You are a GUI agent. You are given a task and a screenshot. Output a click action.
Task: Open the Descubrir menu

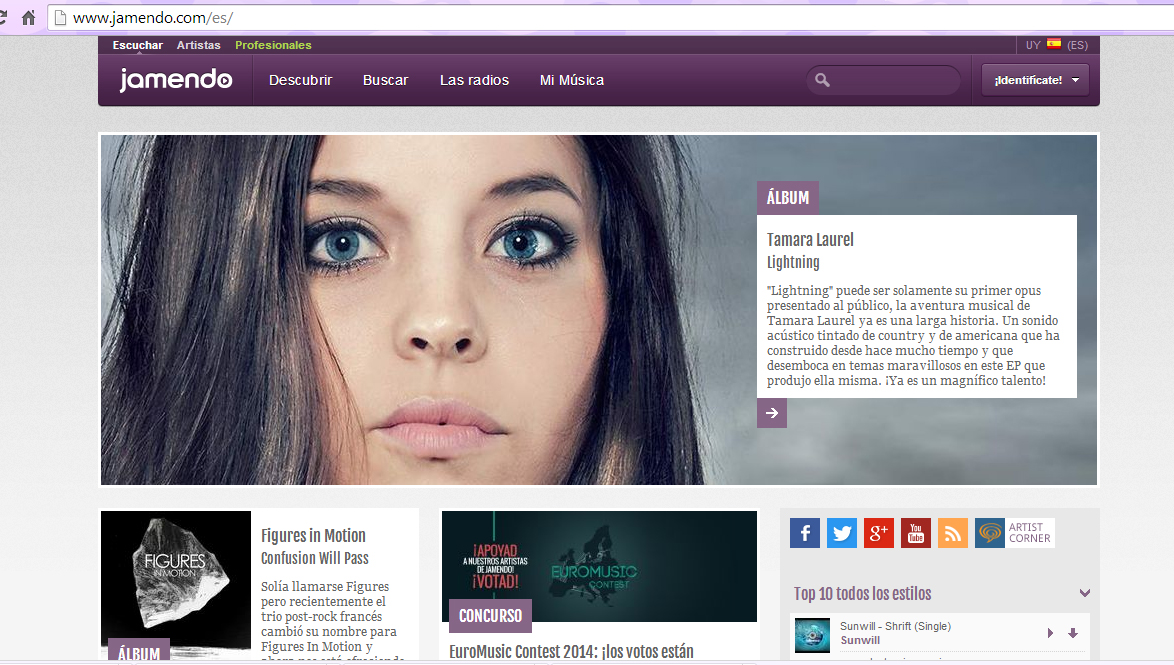click(300, 80)
